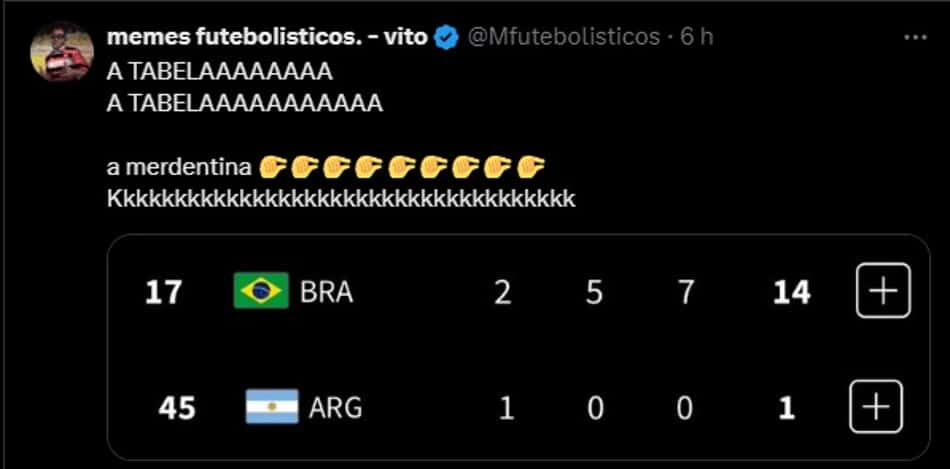This screenshot has height=469, width=950.
Task: Open the 6 h timestamp link
Action: pos(697,38)
